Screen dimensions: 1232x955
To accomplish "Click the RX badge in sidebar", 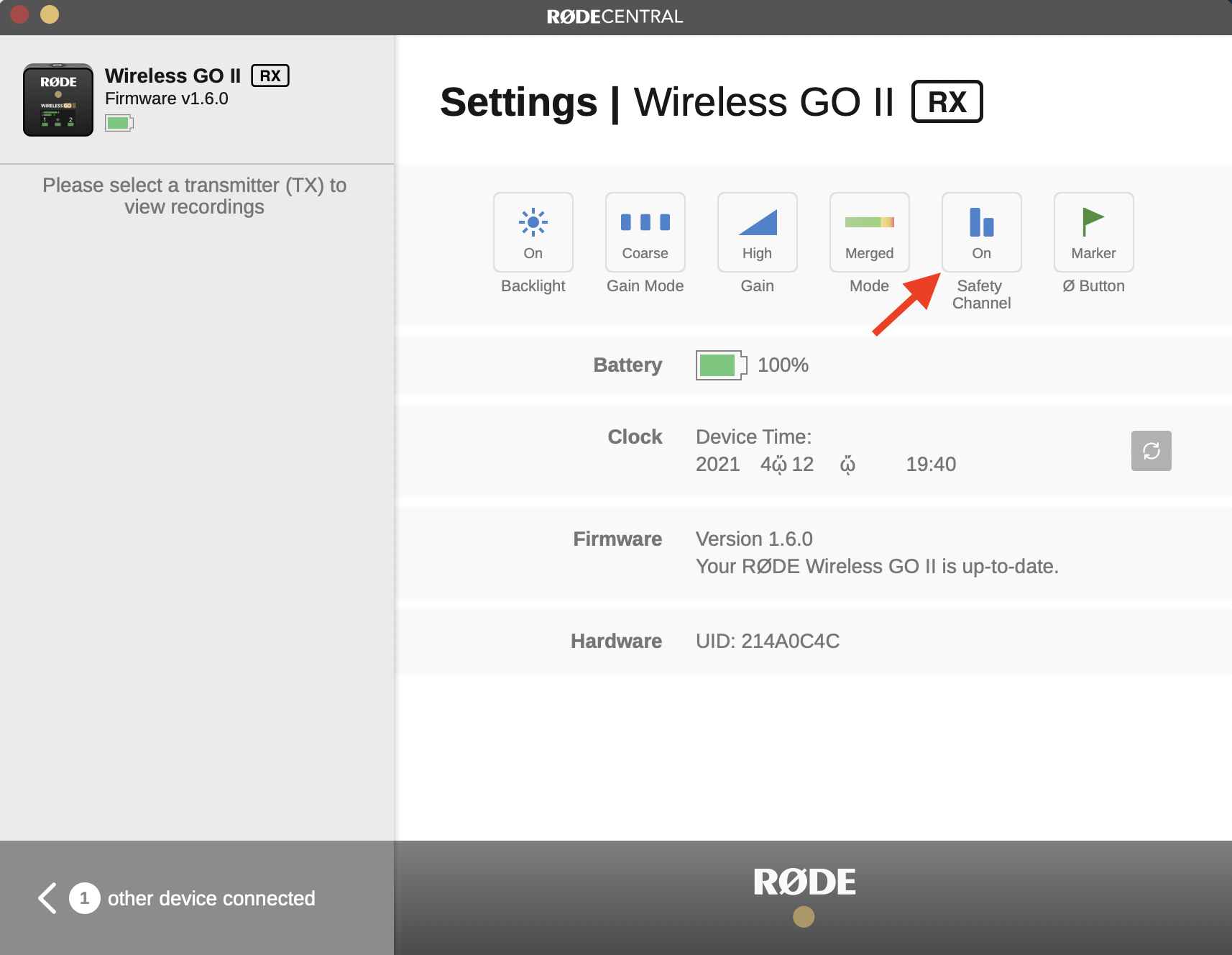I will (x=270, y=76).
